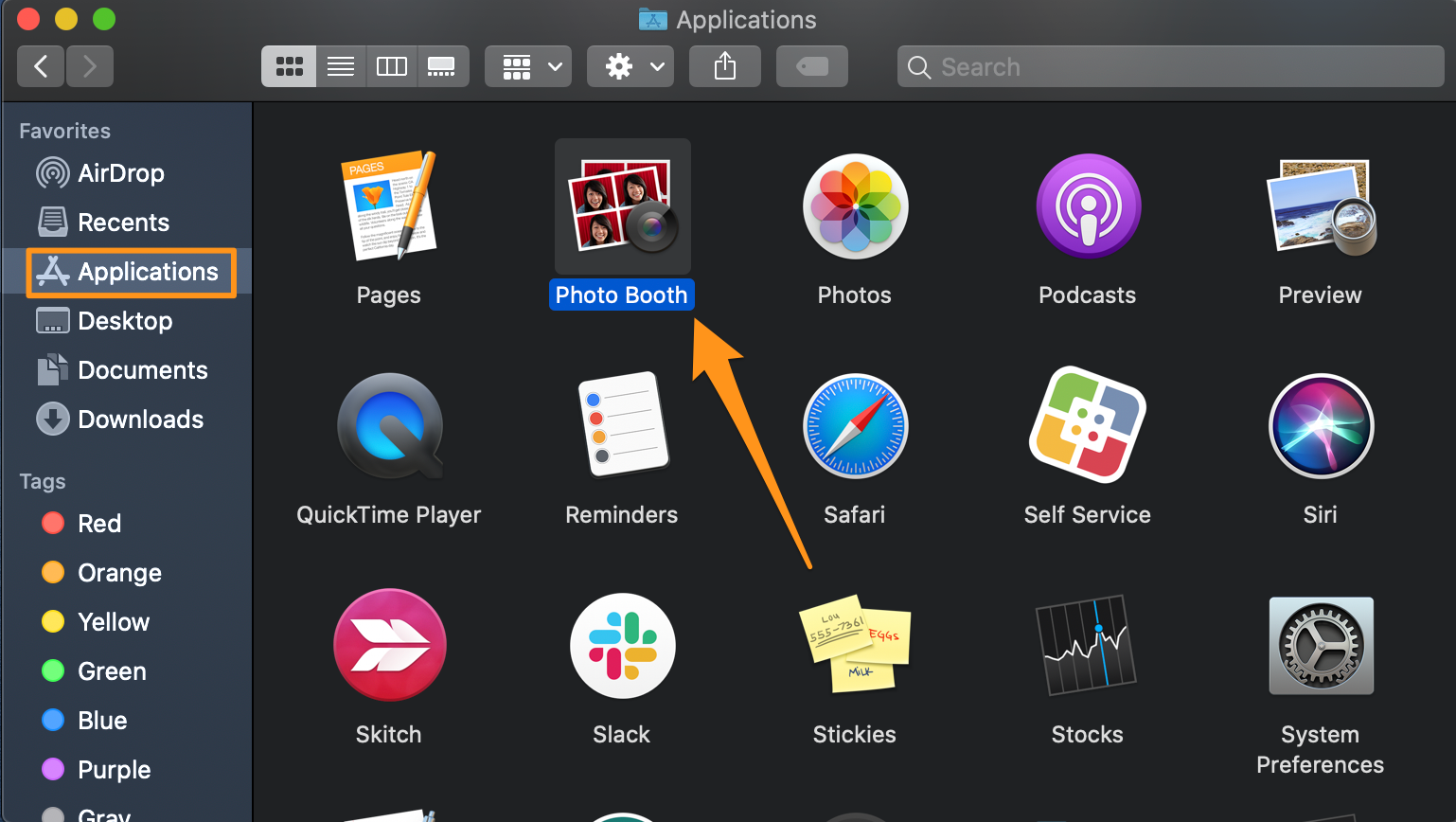Click the Applications folder icon in title bar

[653, 19]
